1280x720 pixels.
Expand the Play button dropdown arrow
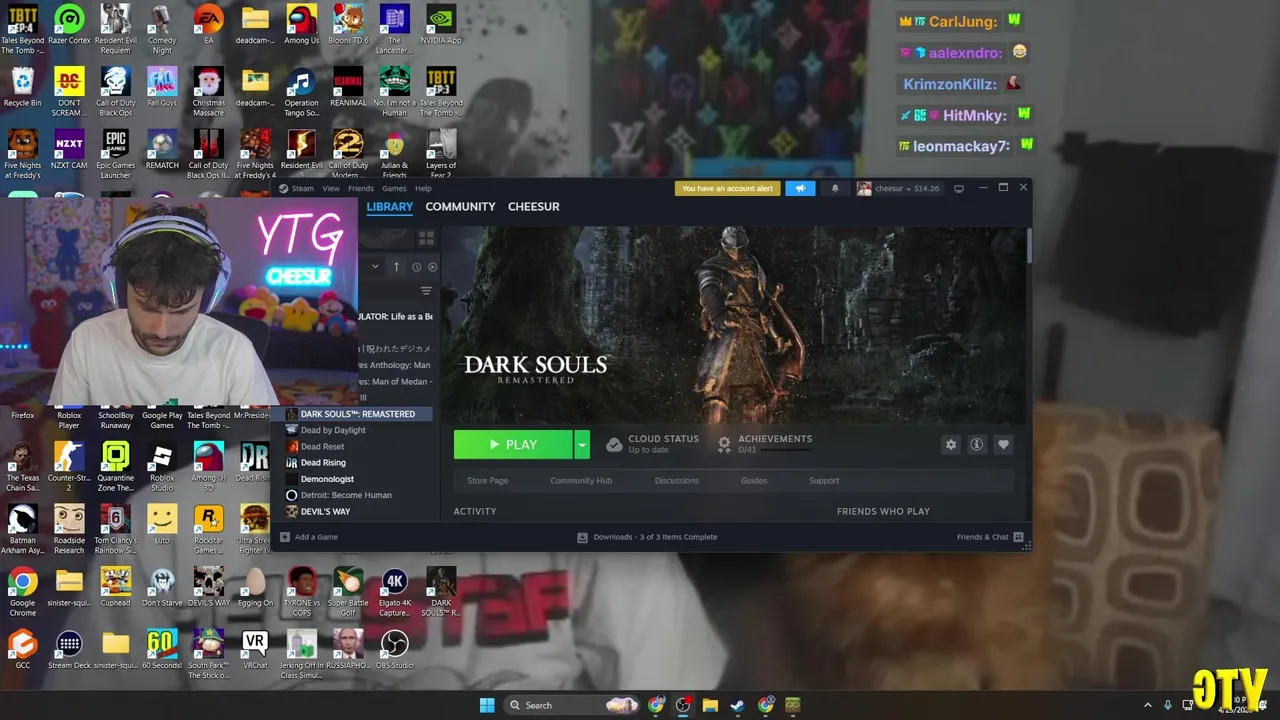(582, 445)
